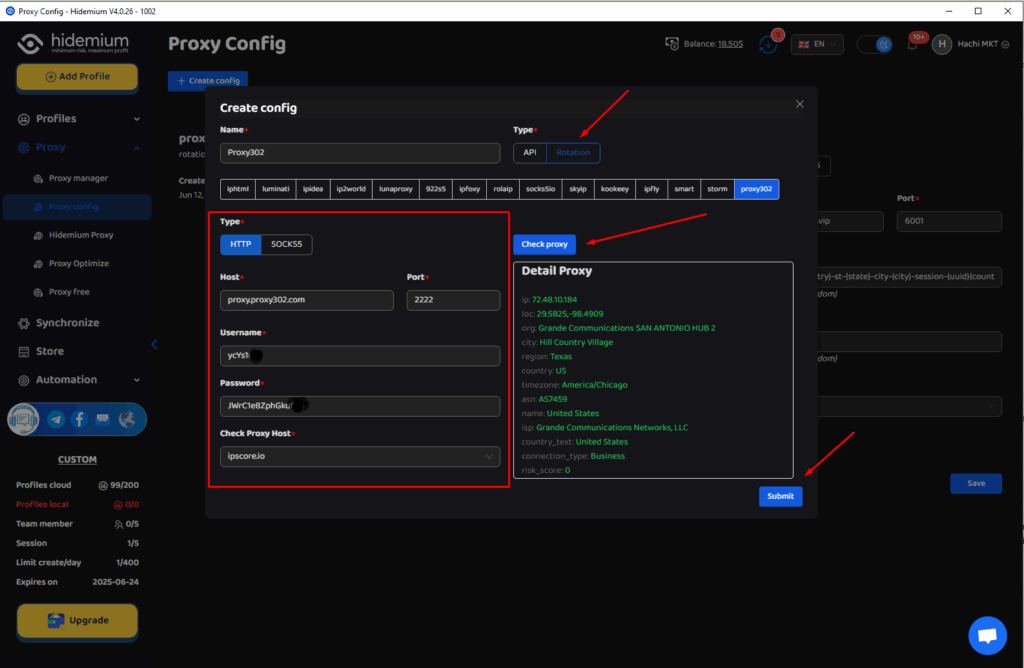Click the Hidemium logo in the sidebar

coord(72,43)
